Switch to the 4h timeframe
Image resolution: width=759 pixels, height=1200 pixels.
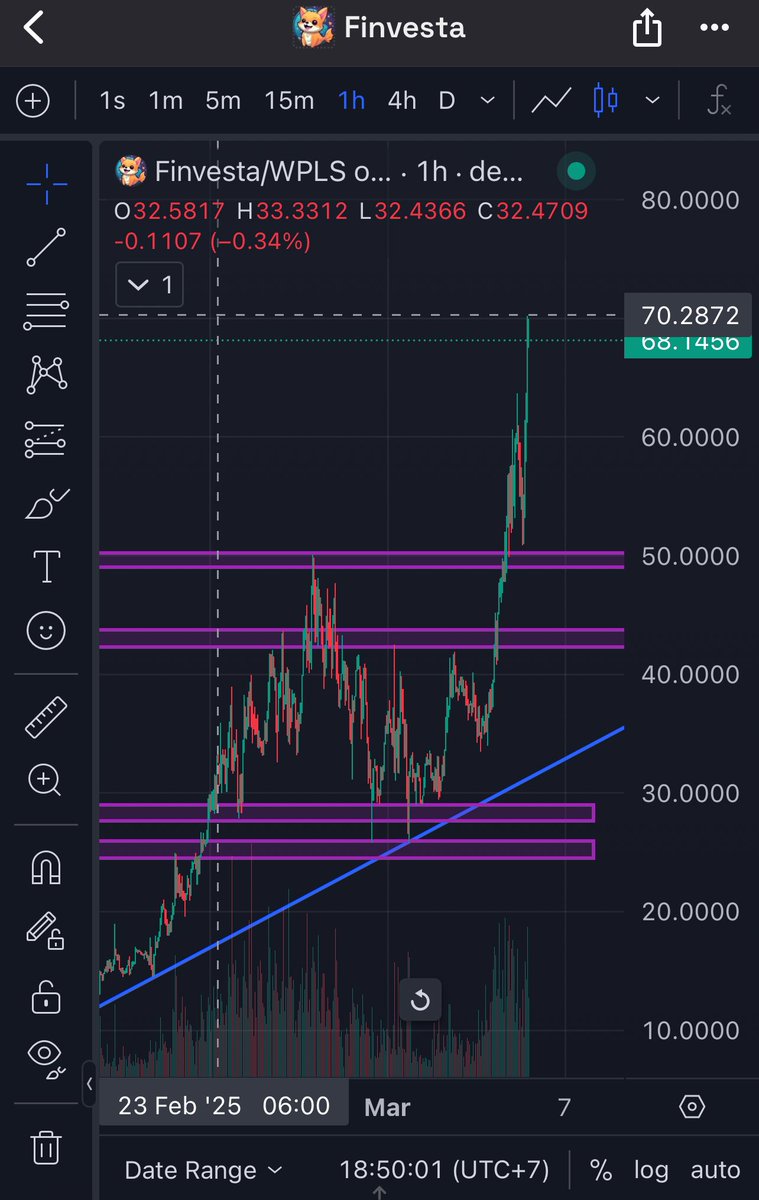coord(402,101)
